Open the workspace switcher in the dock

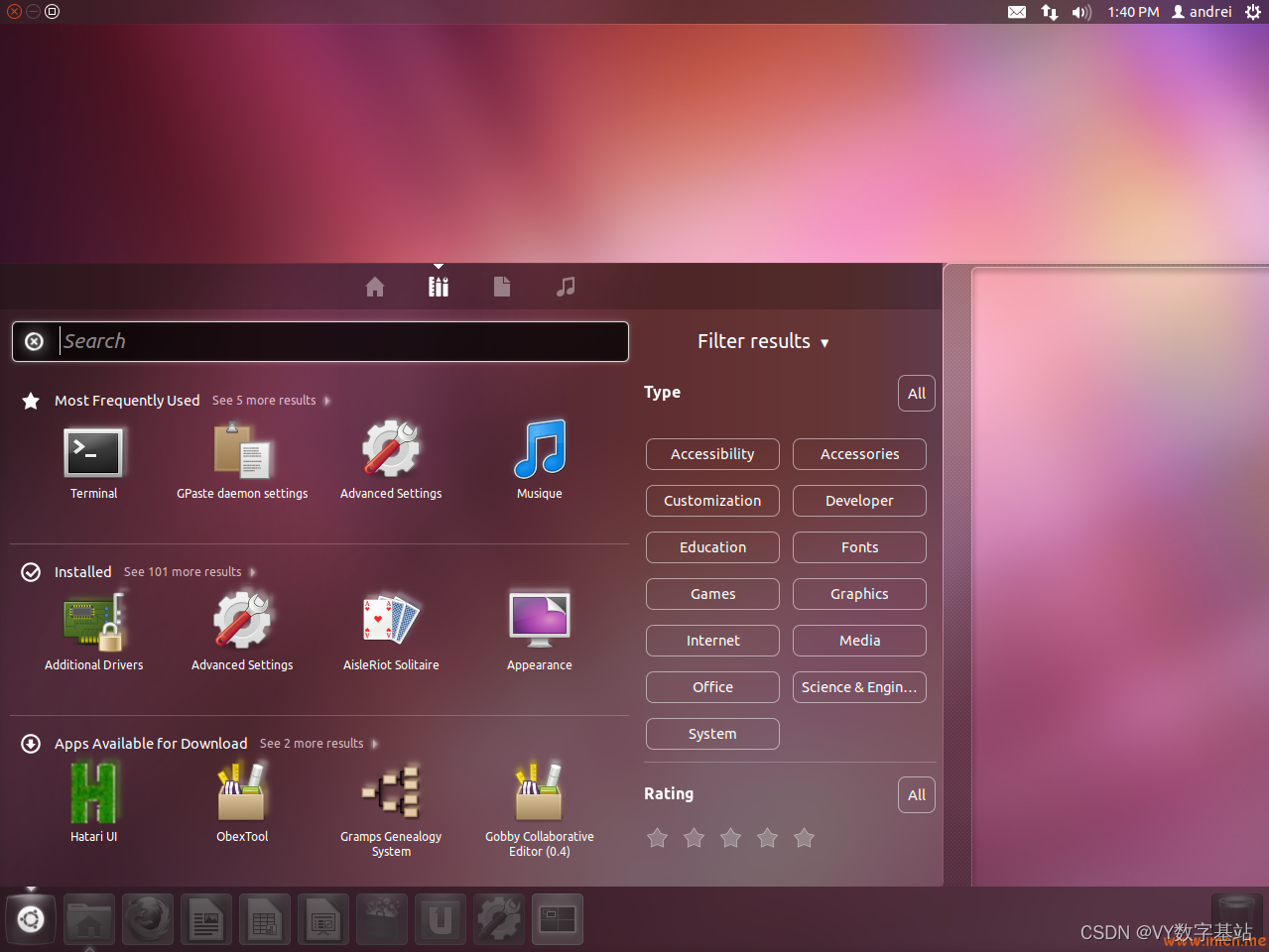pyautogui.click(x=557, y=919)
